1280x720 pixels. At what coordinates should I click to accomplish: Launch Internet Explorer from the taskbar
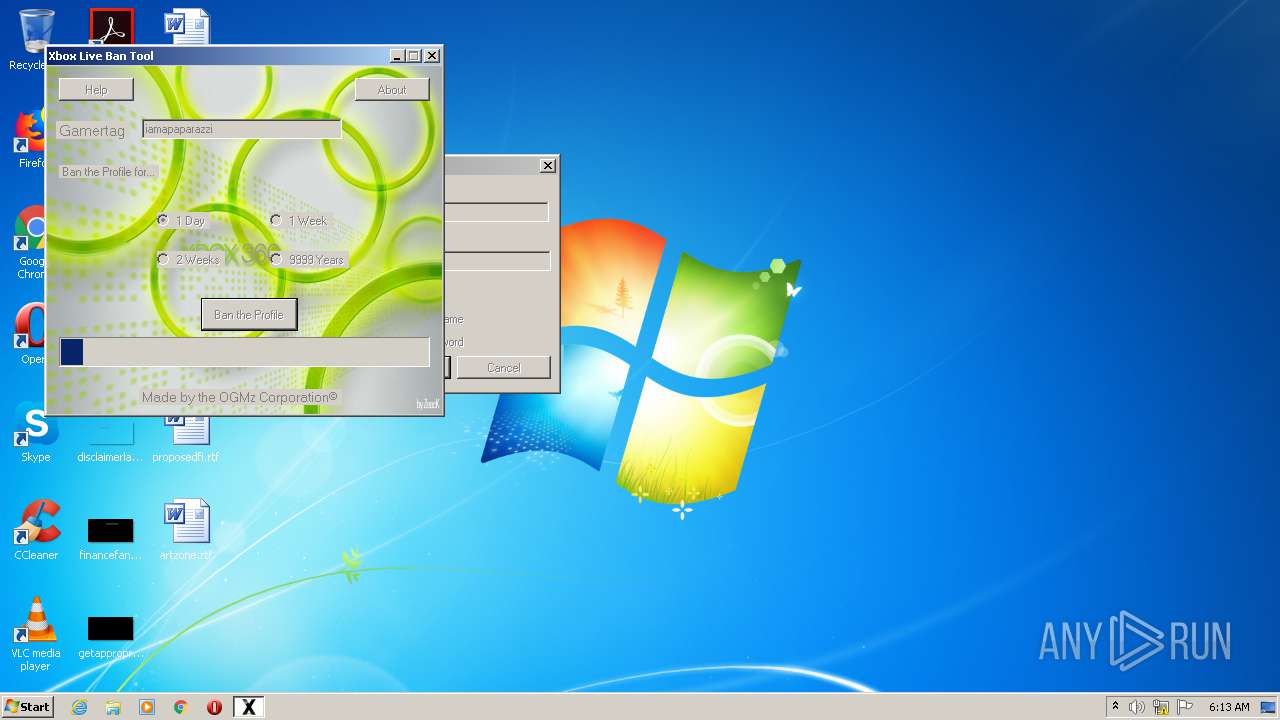(79, 707)
